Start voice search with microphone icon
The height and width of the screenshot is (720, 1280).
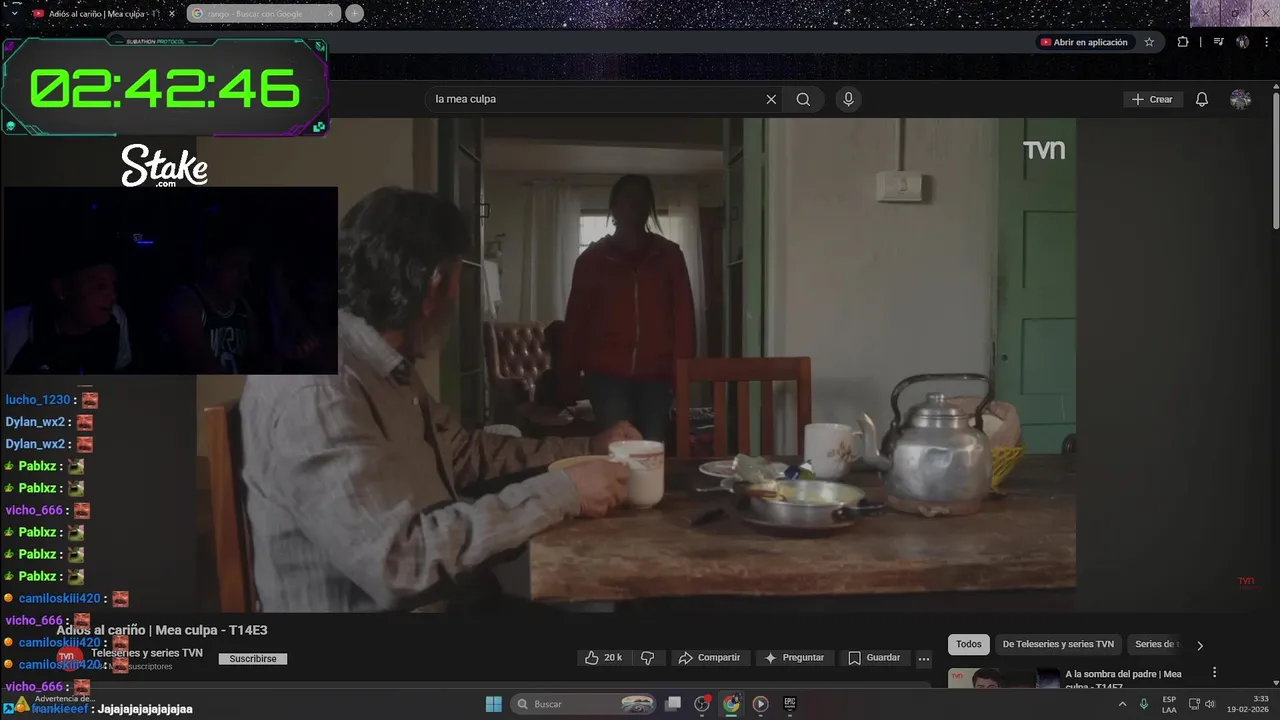(x=848, y=99)
